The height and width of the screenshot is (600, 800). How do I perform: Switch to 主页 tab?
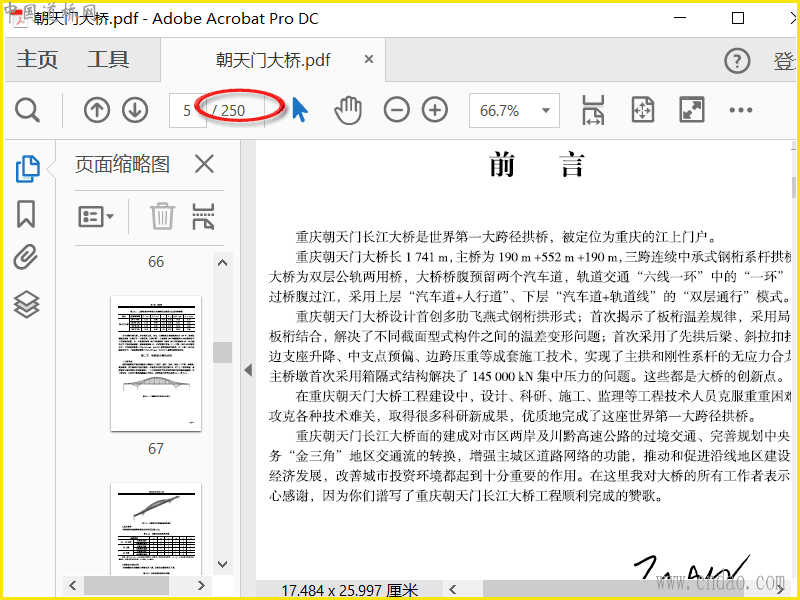pos(37,59)
